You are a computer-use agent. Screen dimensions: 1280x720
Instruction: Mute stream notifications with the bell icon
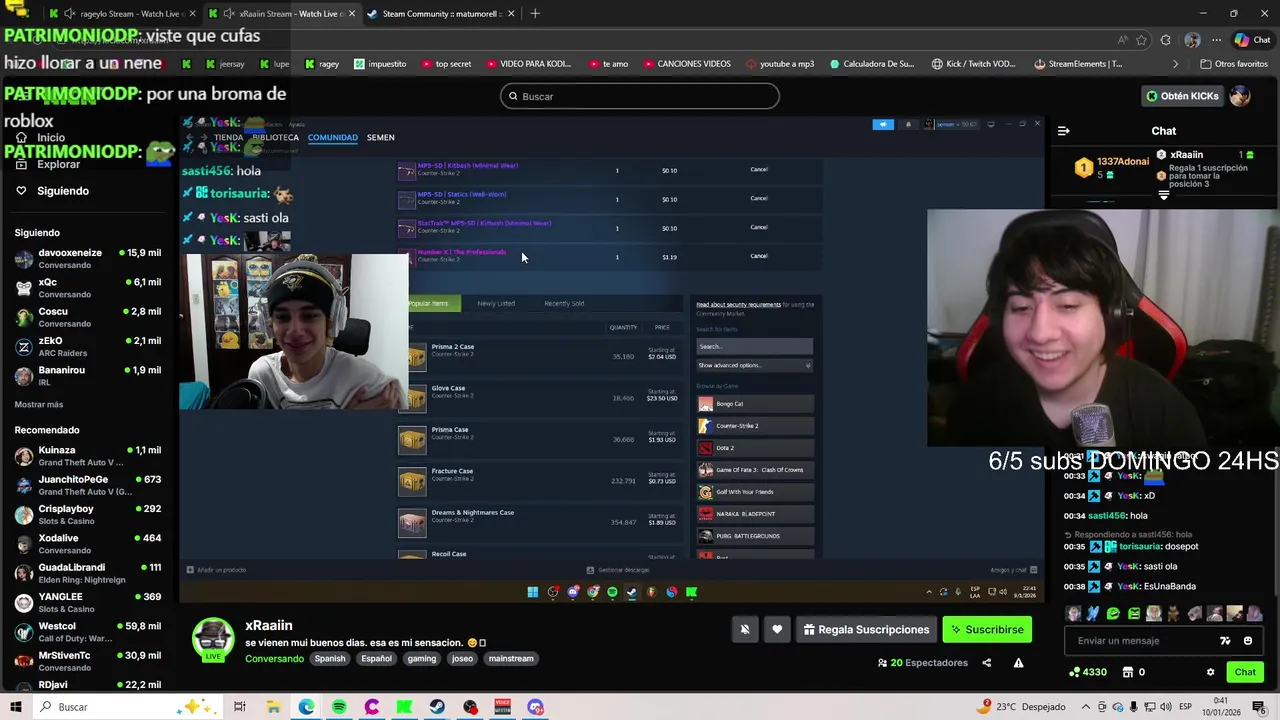point(745,629)
